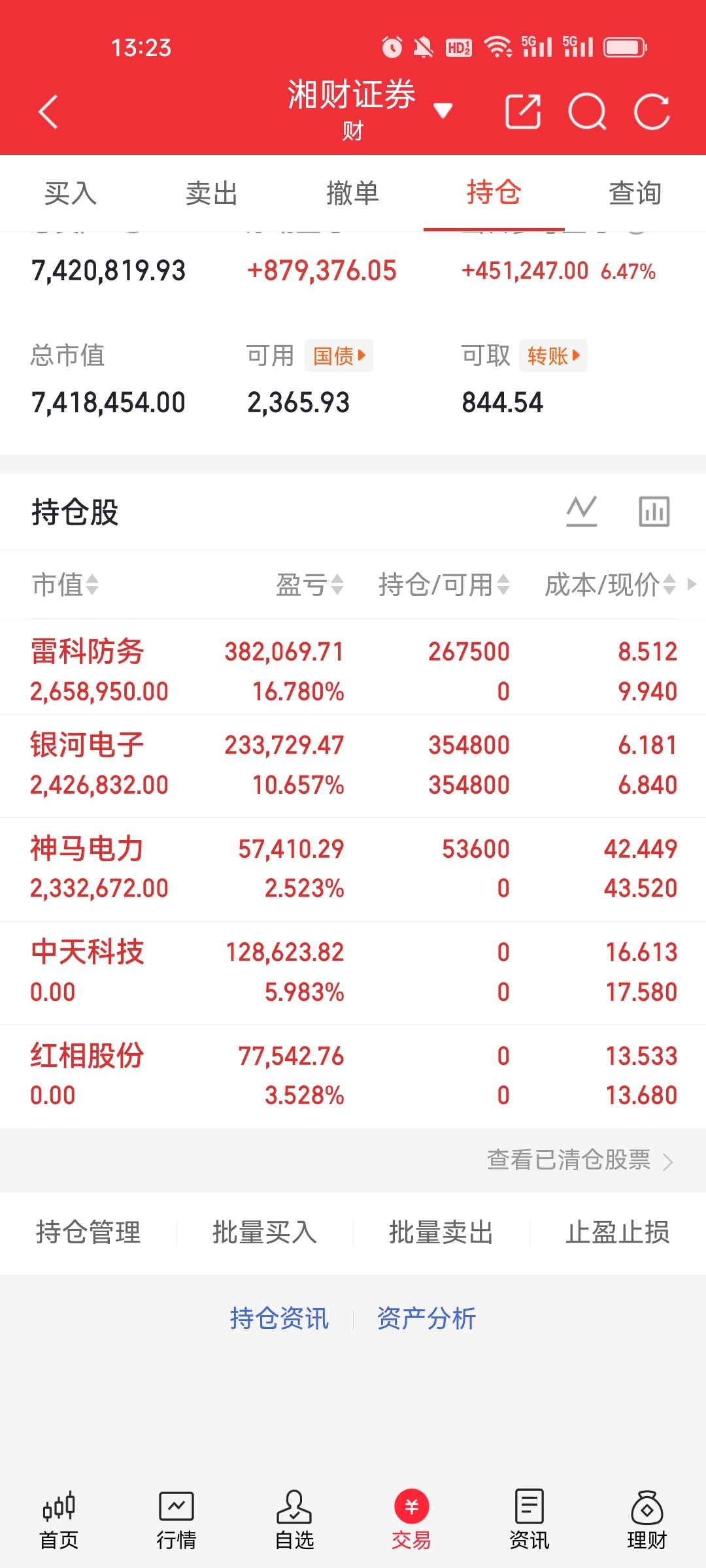Open the holdings bar chart icon
The width and height of the screenshot is (706, 1568).
pyautogui.click(x=654, y=511)
